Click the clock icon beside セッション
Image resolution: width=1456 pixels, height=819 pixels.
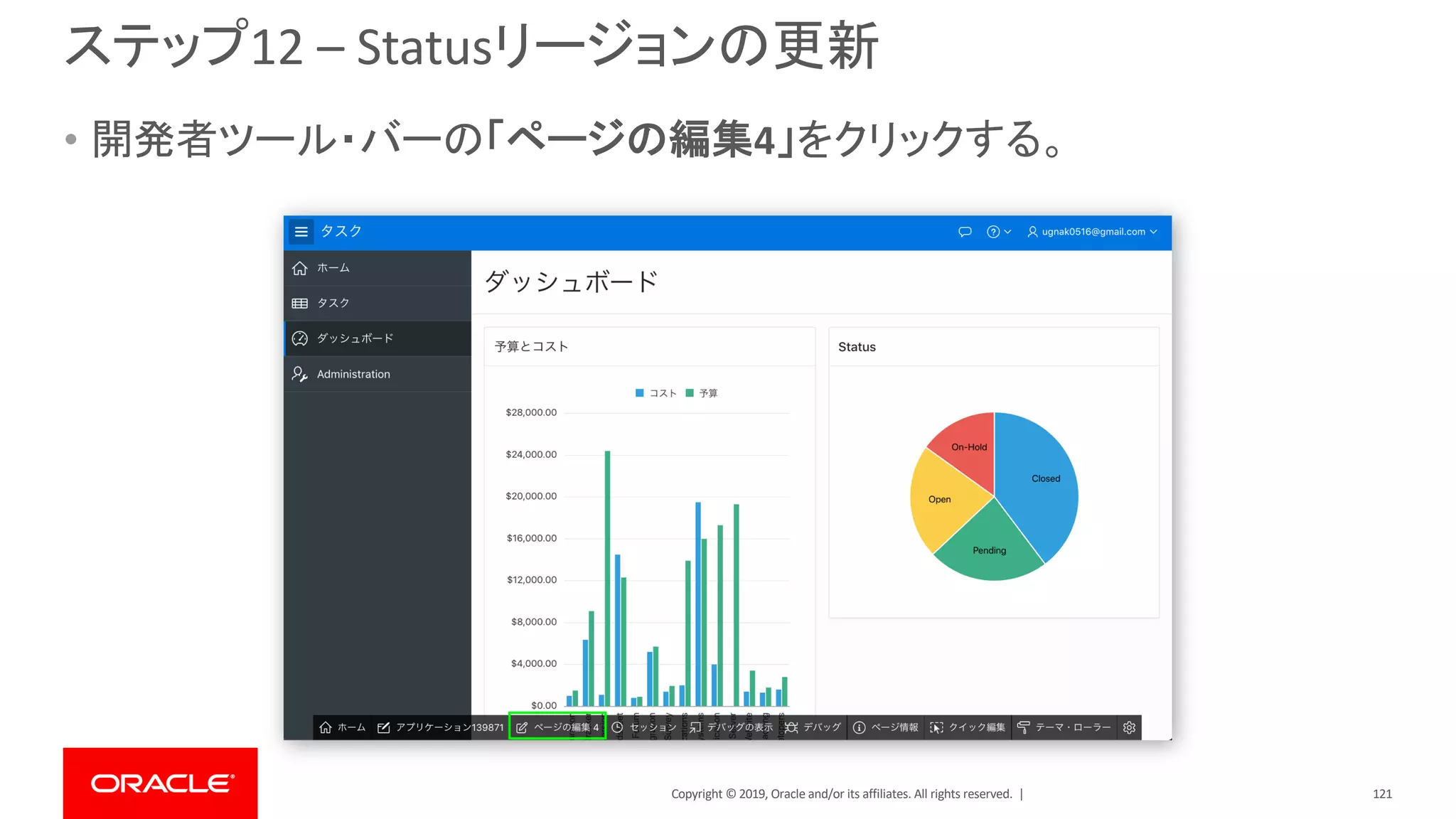click(x=617, y=727)
